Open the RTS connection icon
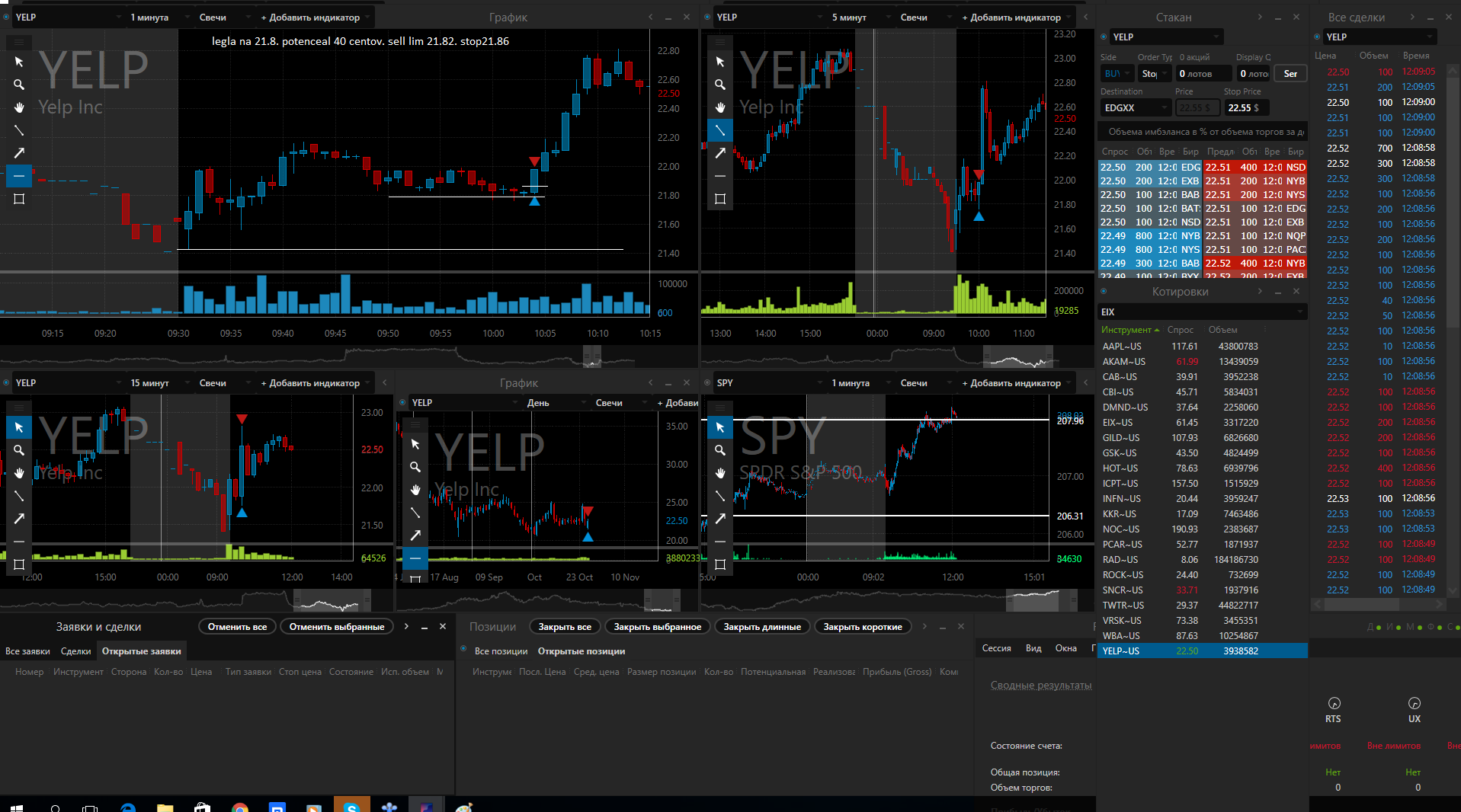This screenshot has width=1461, height=812. pyautogui.click(x=1334, y=703)
